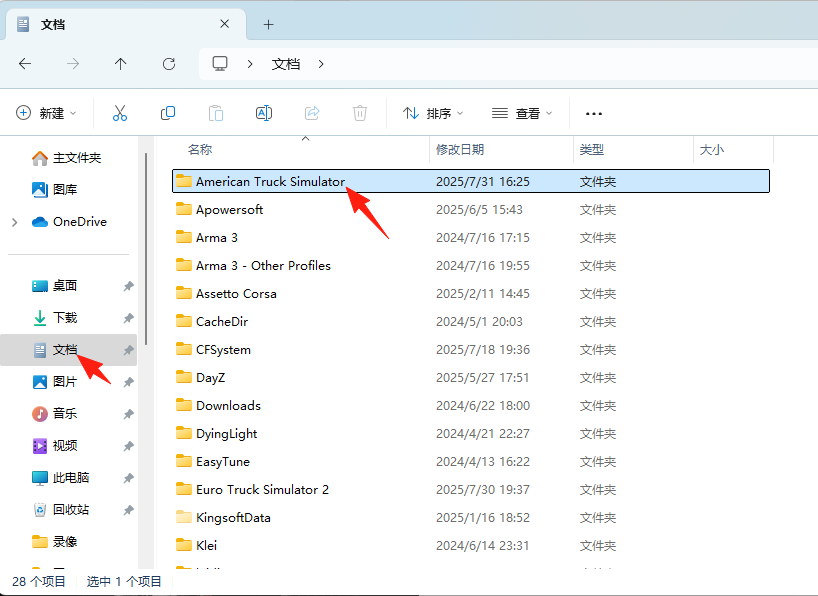Go up one folder level
The width and height of the screenshot is (818, 596).
pos(121,64)
